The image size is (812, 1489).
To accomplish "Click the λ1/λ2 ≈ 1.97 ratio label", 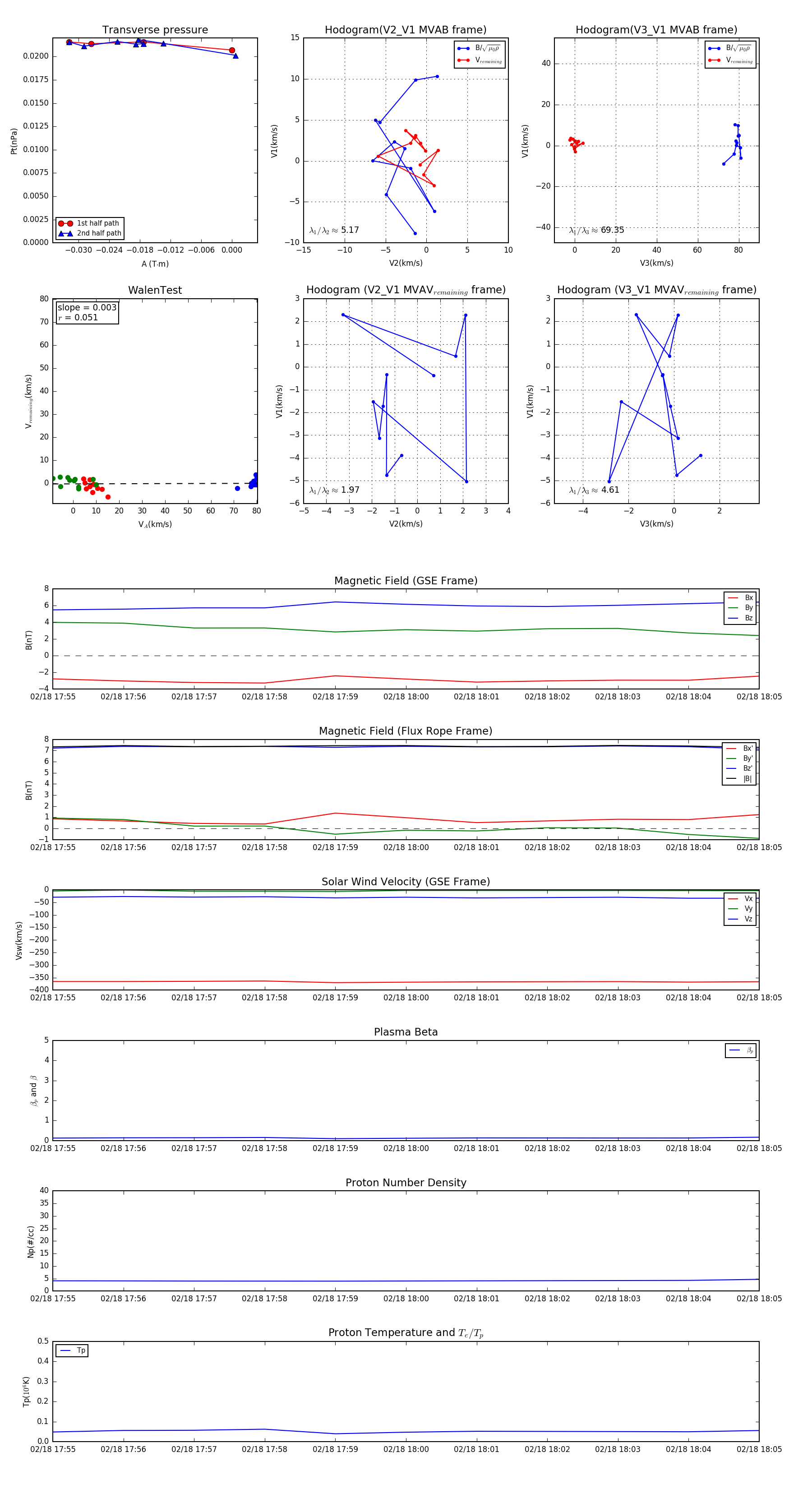I will coord(334,490).
